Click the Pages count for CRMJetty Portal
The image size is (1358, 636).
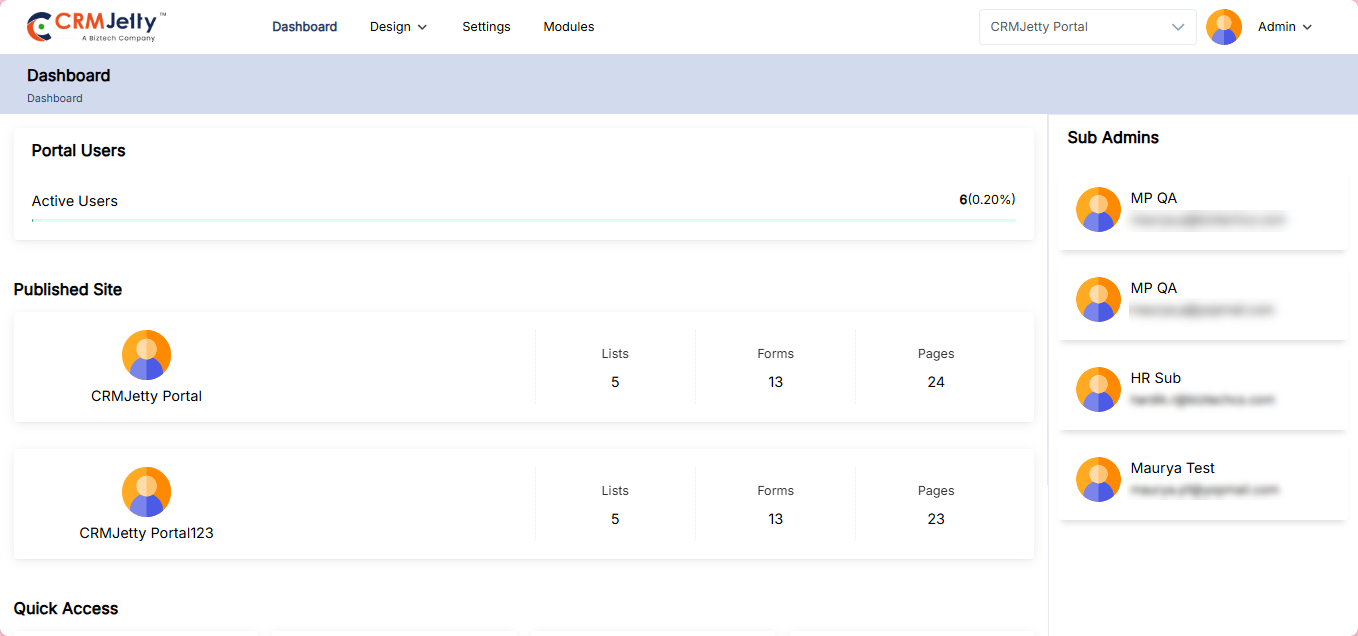935,382
